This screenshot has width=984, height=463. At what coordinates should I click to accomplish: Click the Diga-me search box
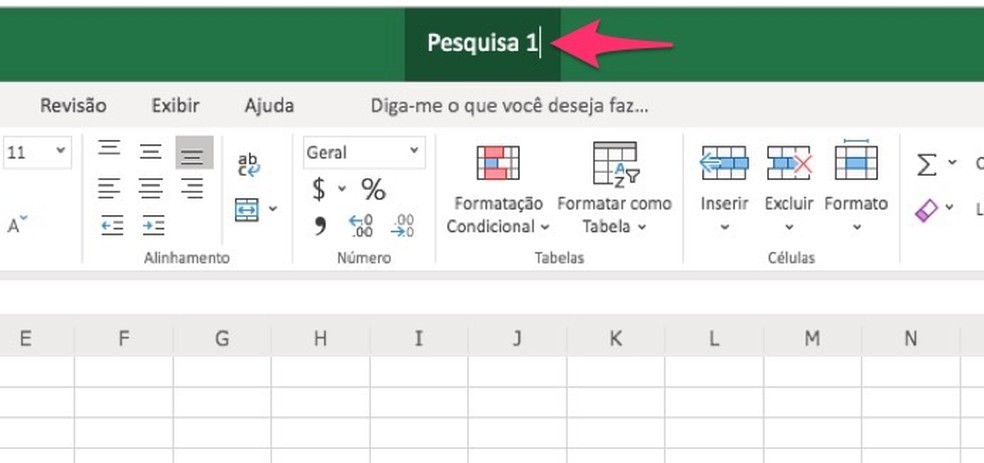point(509,105)
